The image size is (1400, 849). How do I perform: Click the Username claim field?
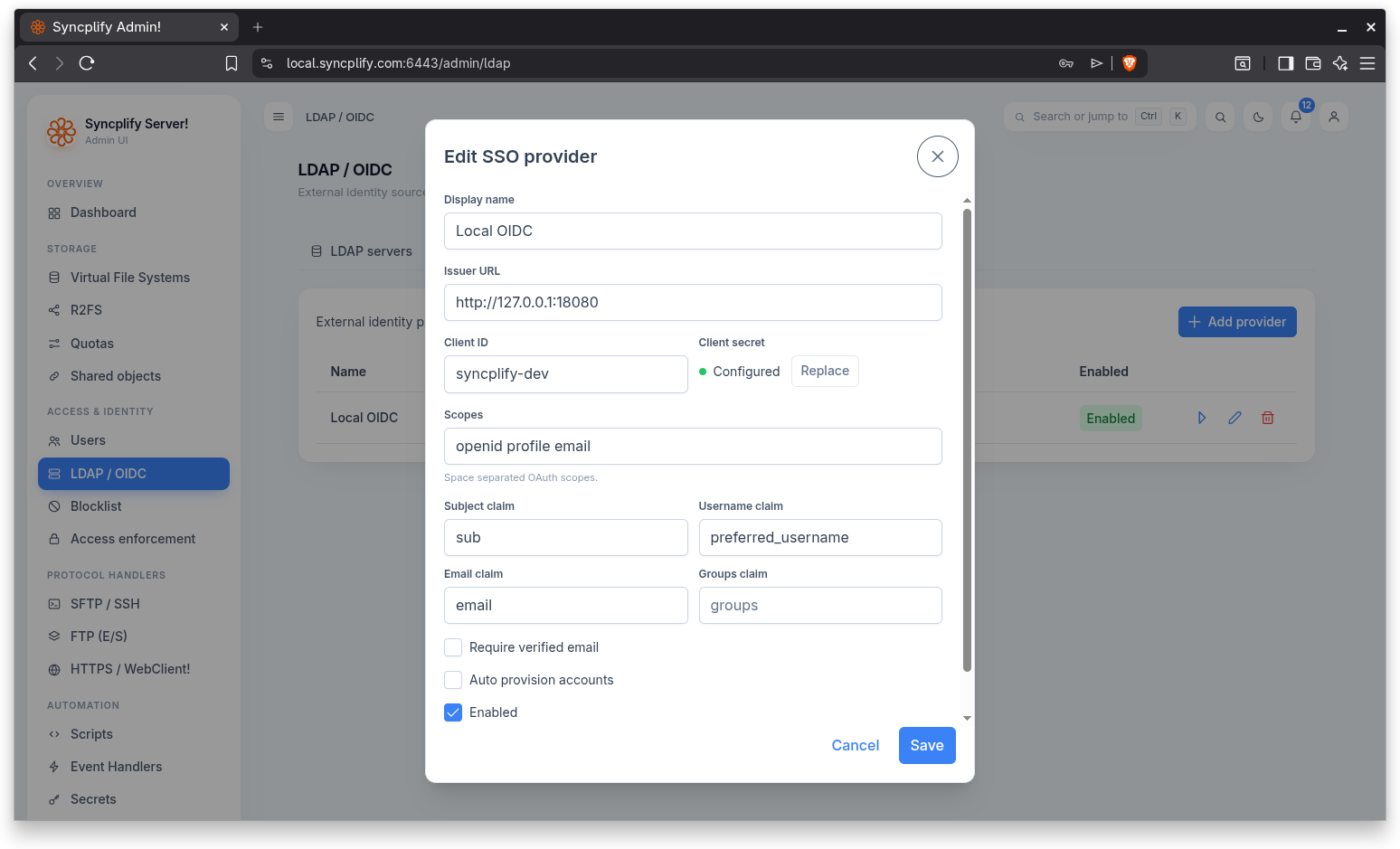(x=820, y=537)
